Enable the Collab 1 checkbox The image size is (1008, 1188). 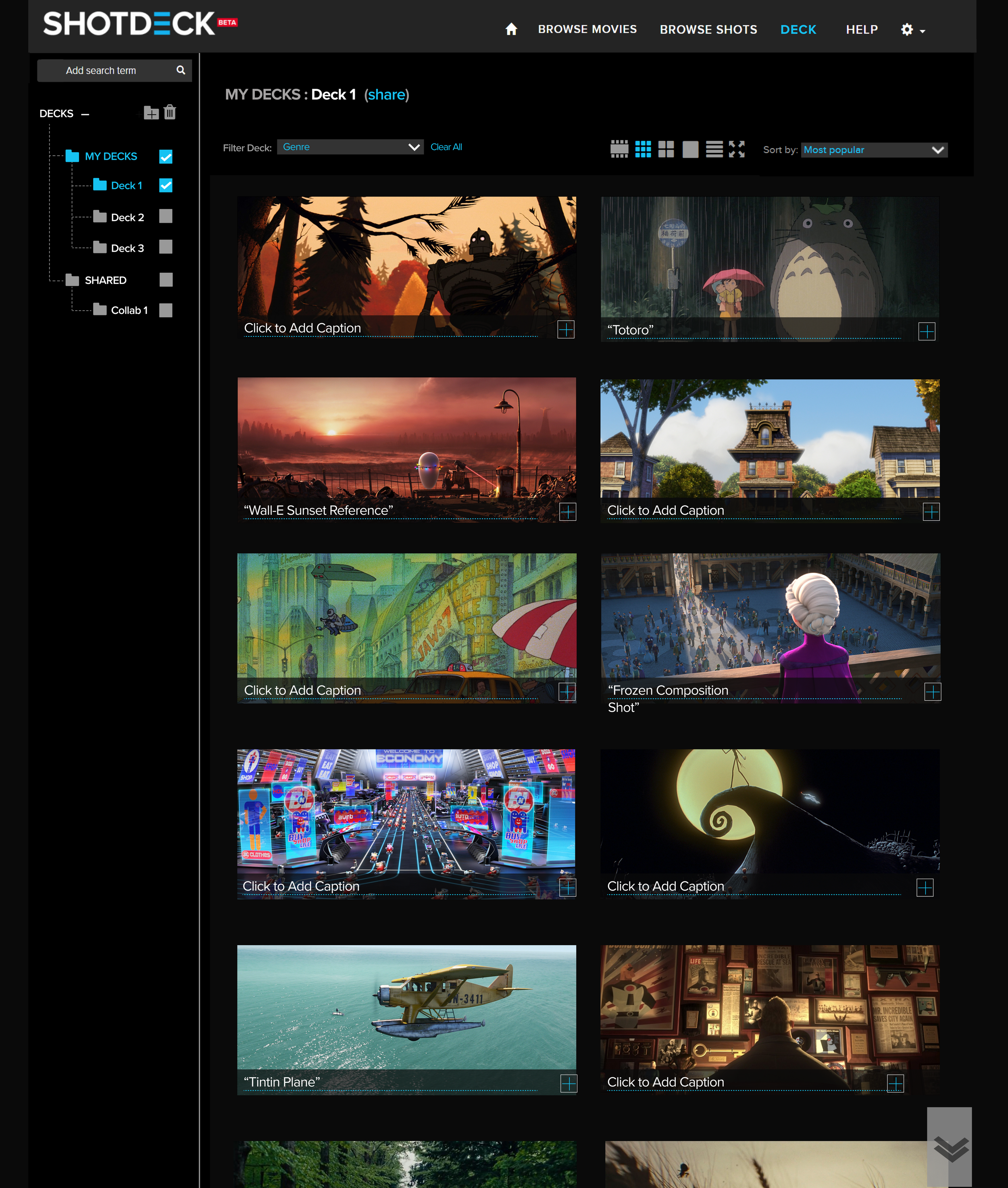[x=166, y=310]
